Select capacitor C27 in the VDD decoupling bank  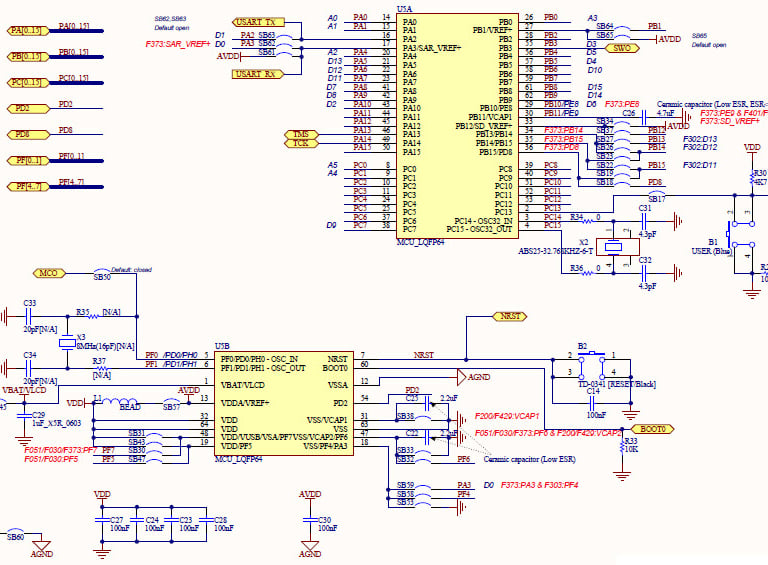pos(102,520)
